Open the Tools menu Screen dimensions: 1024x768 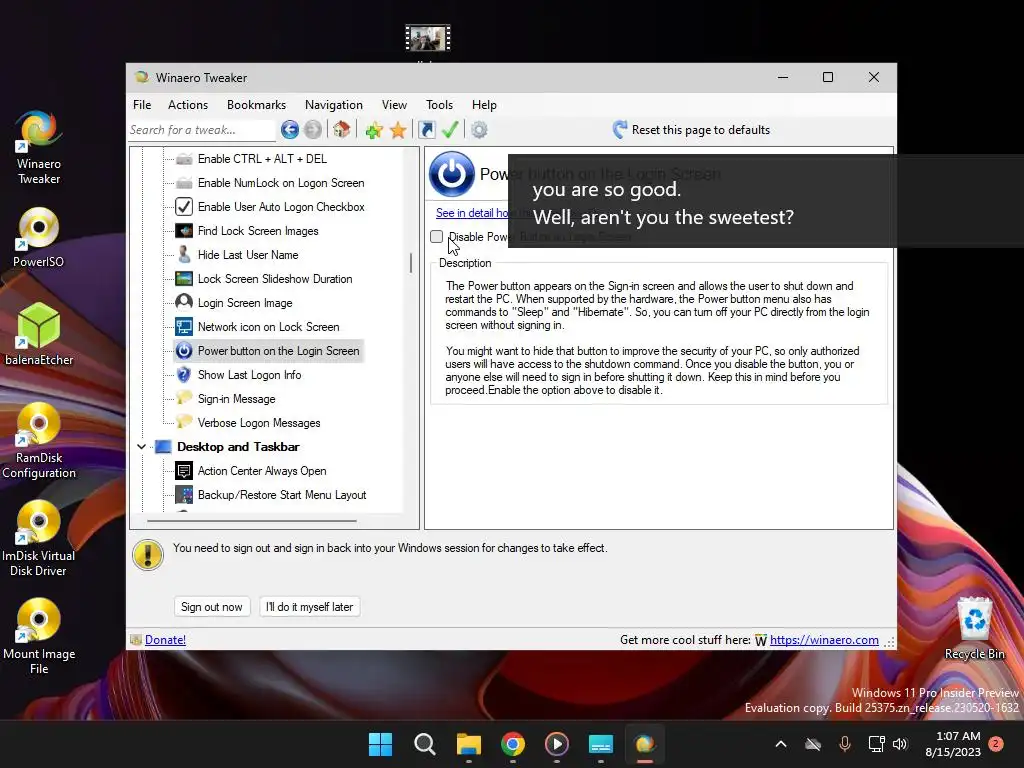click(440, 104)
